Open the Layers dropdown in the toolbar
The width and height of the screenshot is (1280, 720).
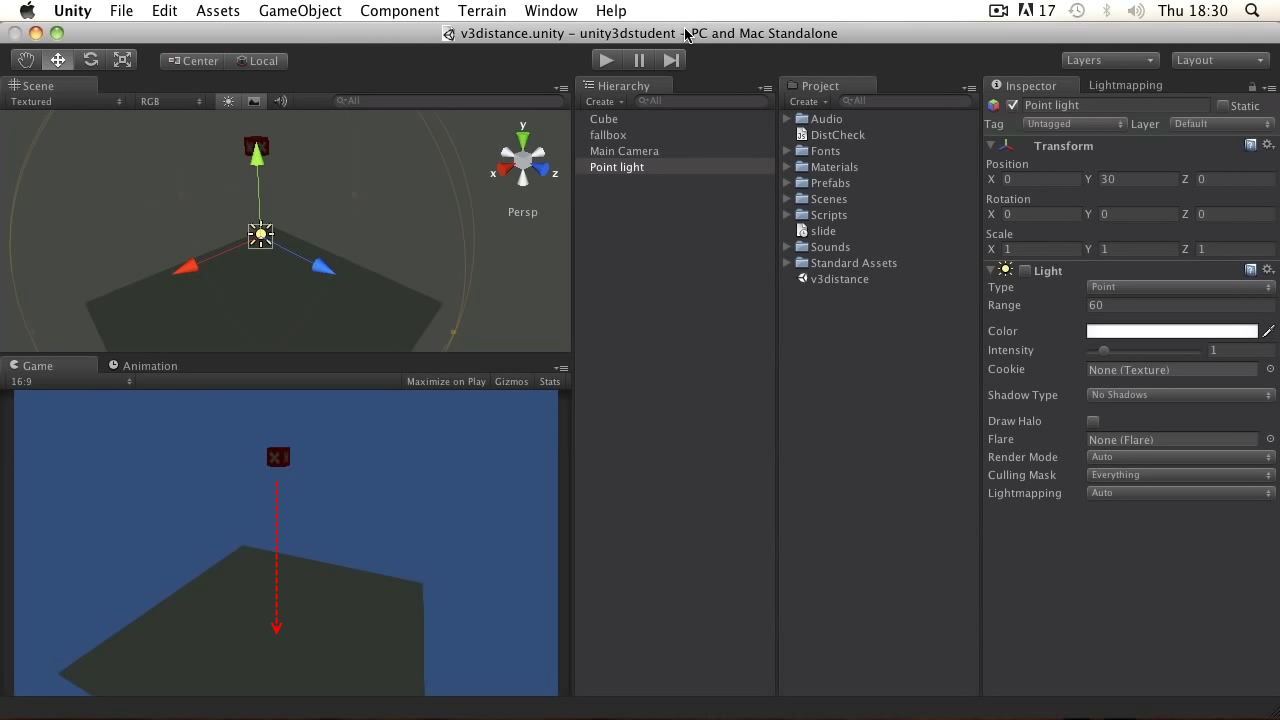tap(1110, 60)
